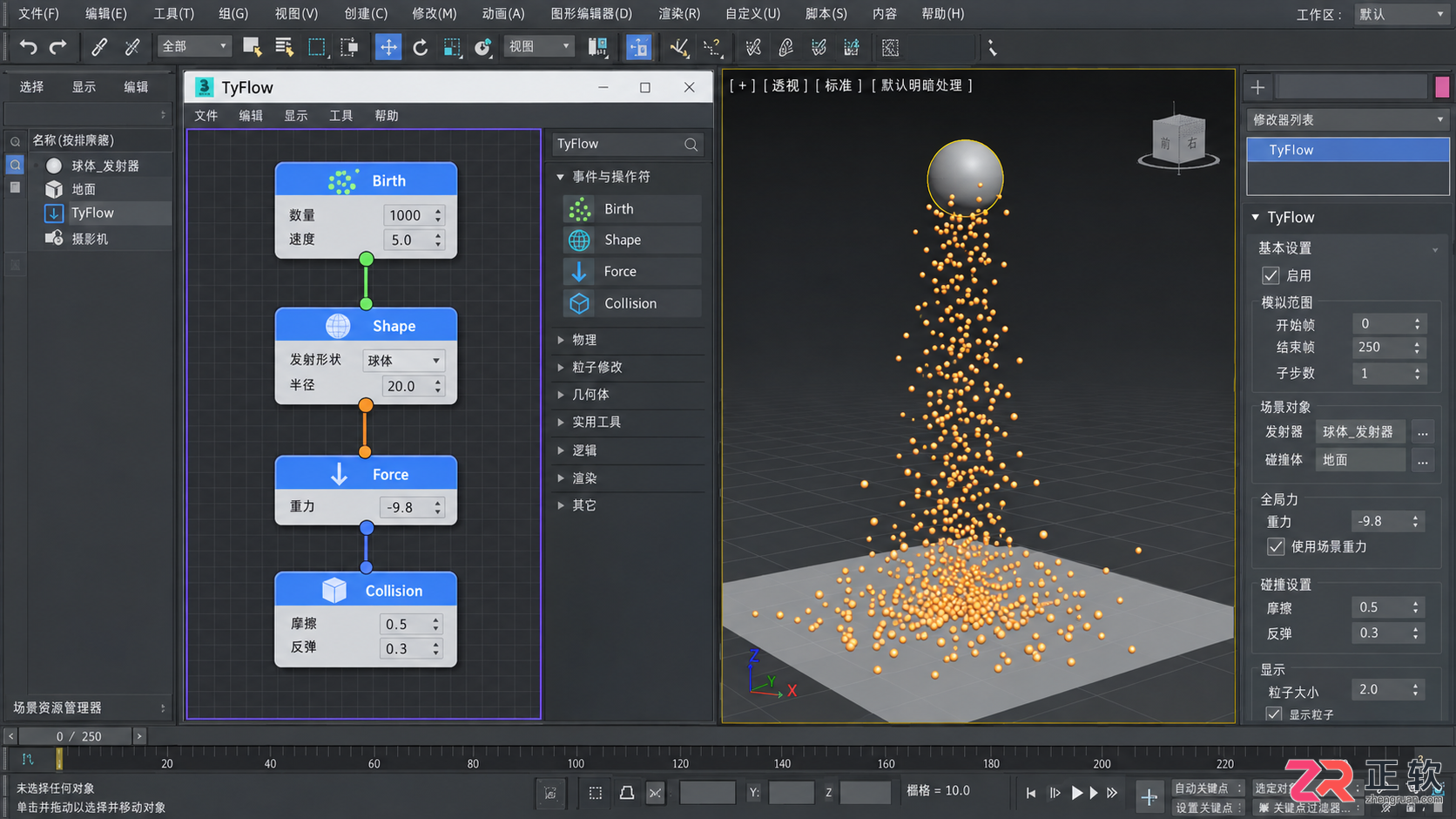Play the animation
The image size is (1456, 819).
tap(1077, 793)
